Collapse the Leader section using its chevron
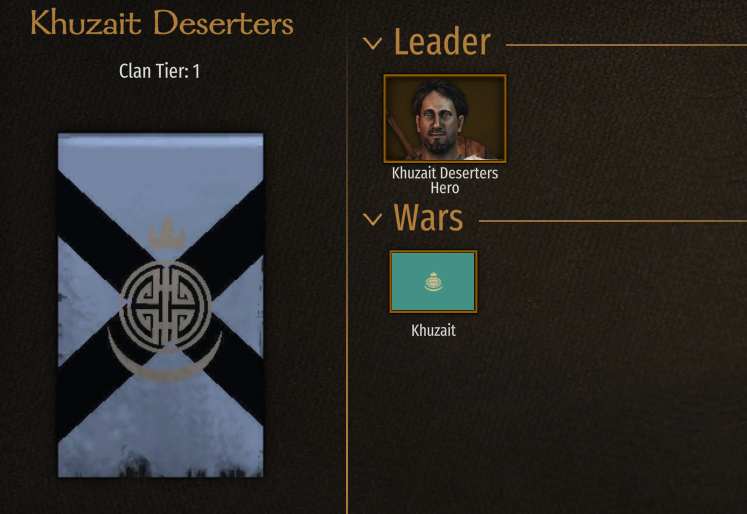 372,44
